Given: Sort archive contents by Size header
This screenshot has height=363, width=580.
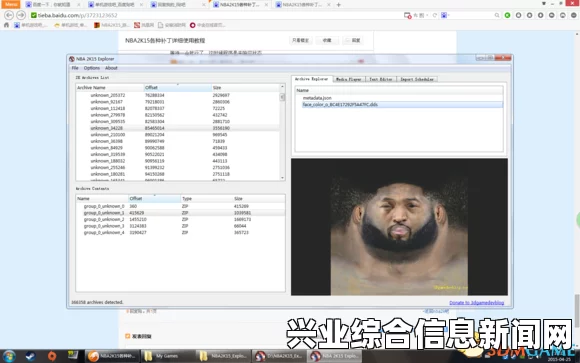Looking at the screenshot, I should tap(259, 199).
